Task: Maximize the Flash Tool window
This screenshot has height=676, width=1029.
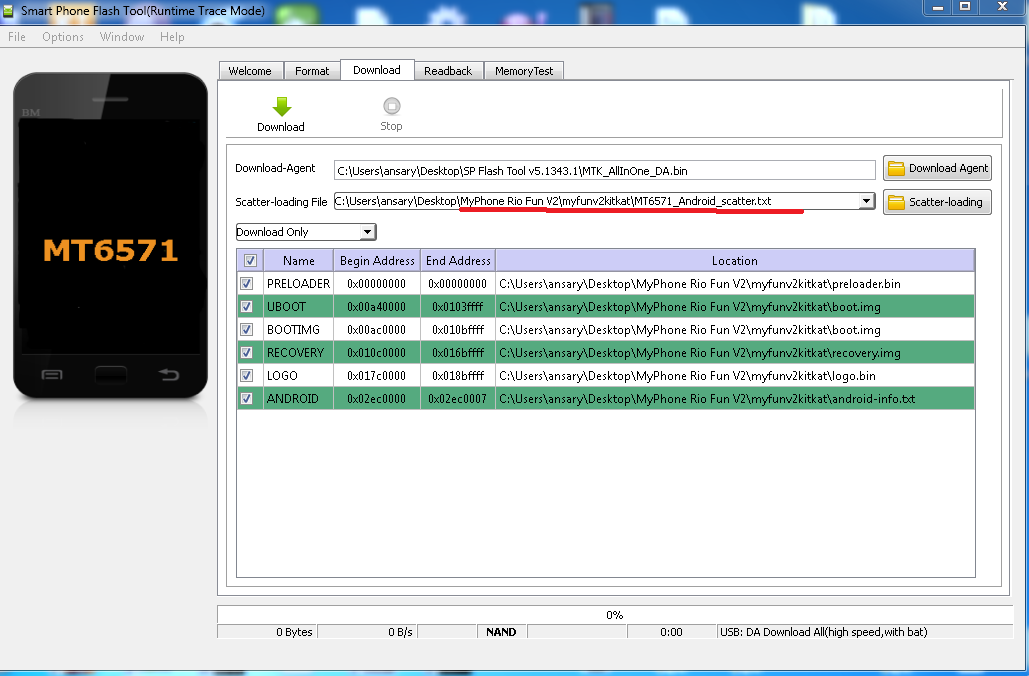Action: tap(965, 7)
